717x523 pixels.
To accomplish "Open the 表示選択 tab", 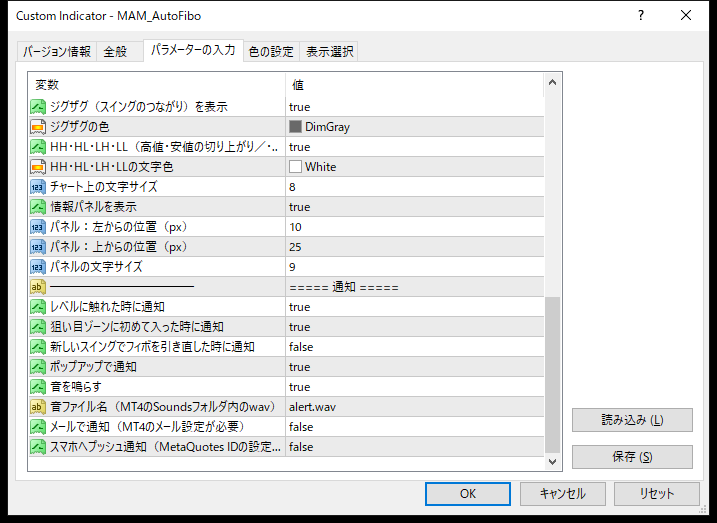I will 329,52.
